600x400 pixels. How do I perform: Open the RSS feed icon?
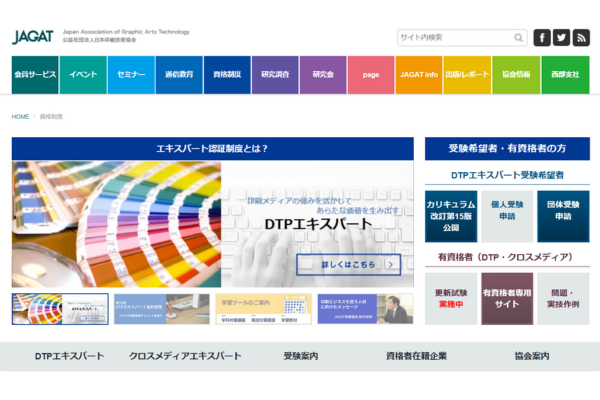[x=581, y=38]
